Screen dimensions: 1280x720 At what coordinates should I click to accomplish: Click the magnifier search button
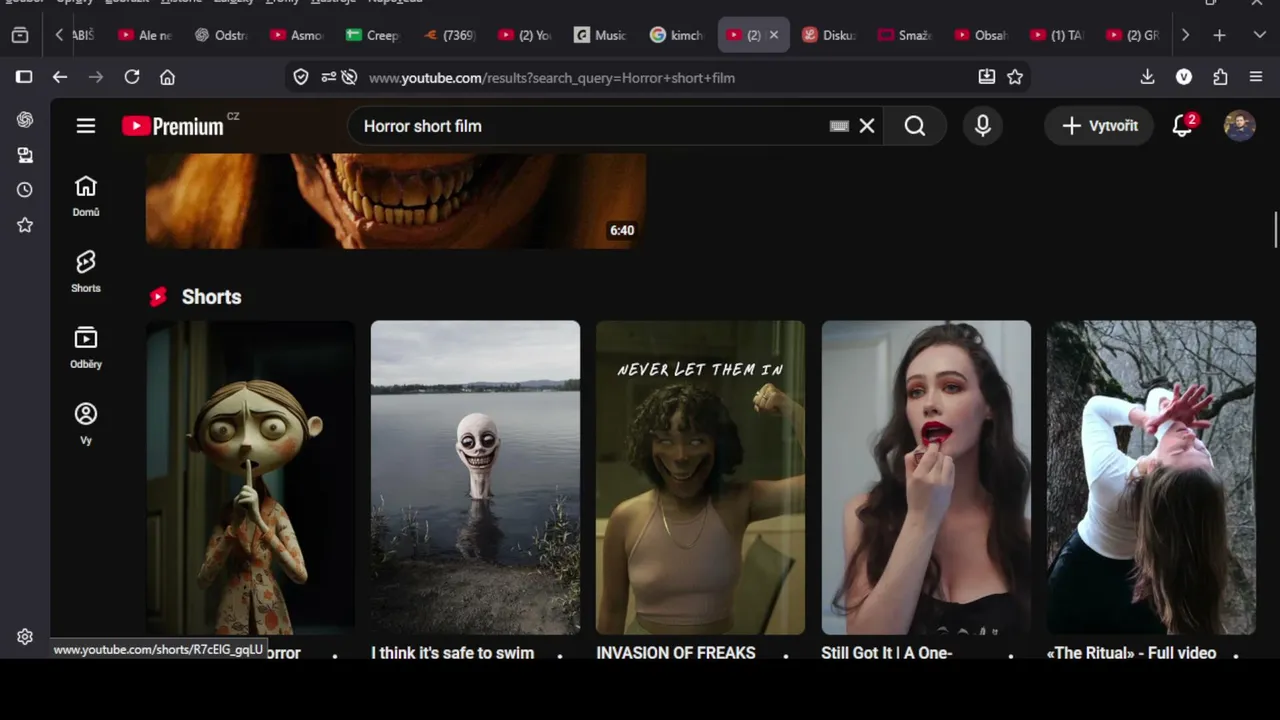pos(915,126)
